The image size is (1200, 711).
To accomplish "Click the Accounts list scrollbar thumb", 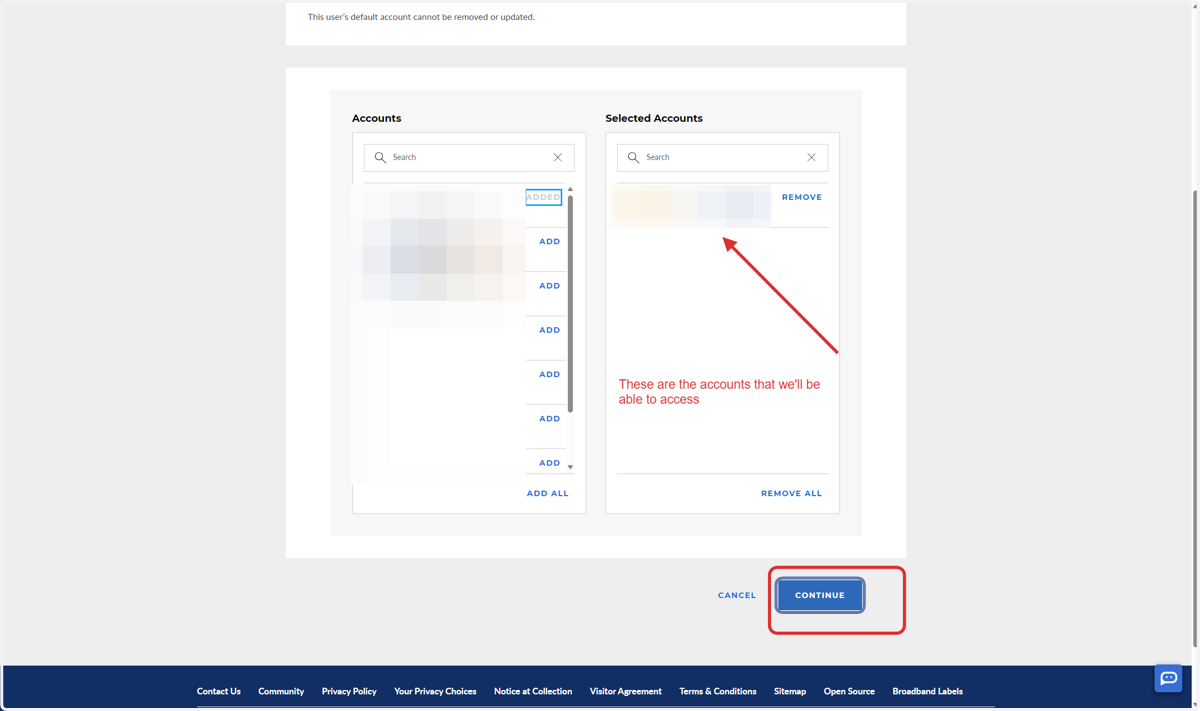I will click(x=570, y=304).
